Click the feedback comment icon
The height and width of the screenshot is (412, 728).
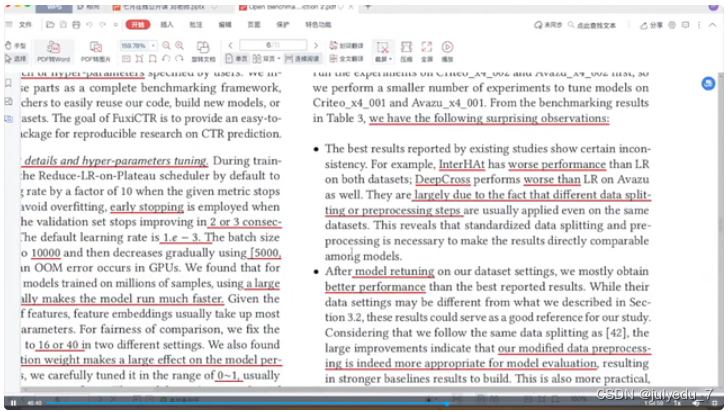coord(685,25)
